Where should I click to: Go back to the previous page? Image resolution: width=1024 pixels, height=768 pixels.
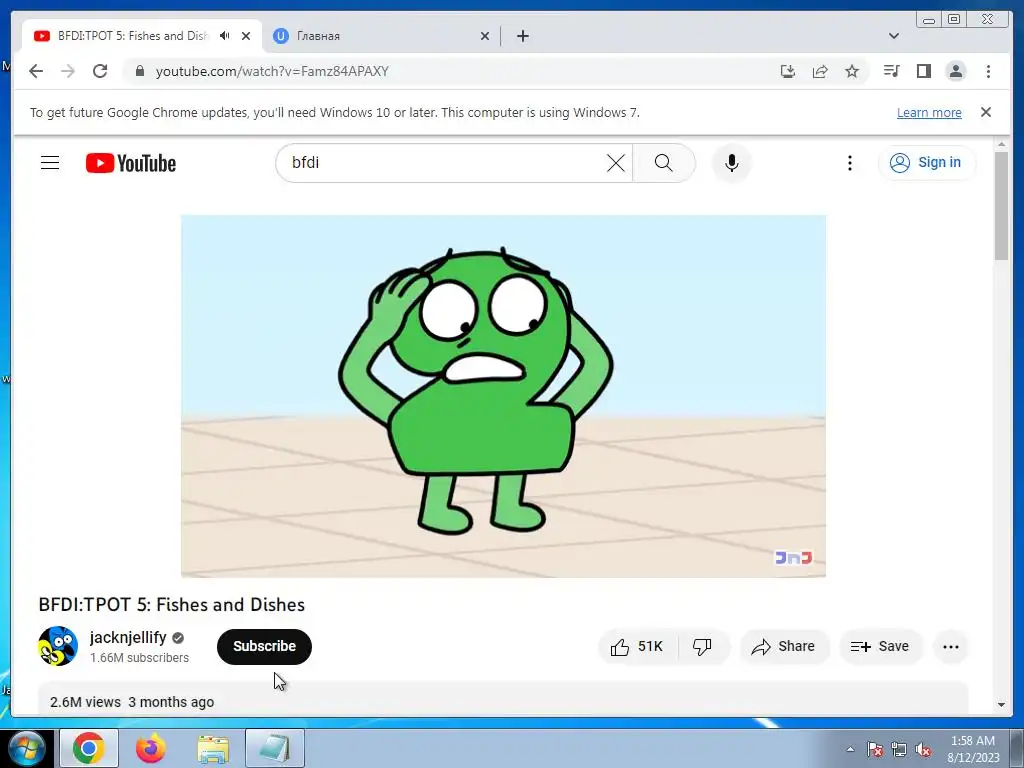36,71
